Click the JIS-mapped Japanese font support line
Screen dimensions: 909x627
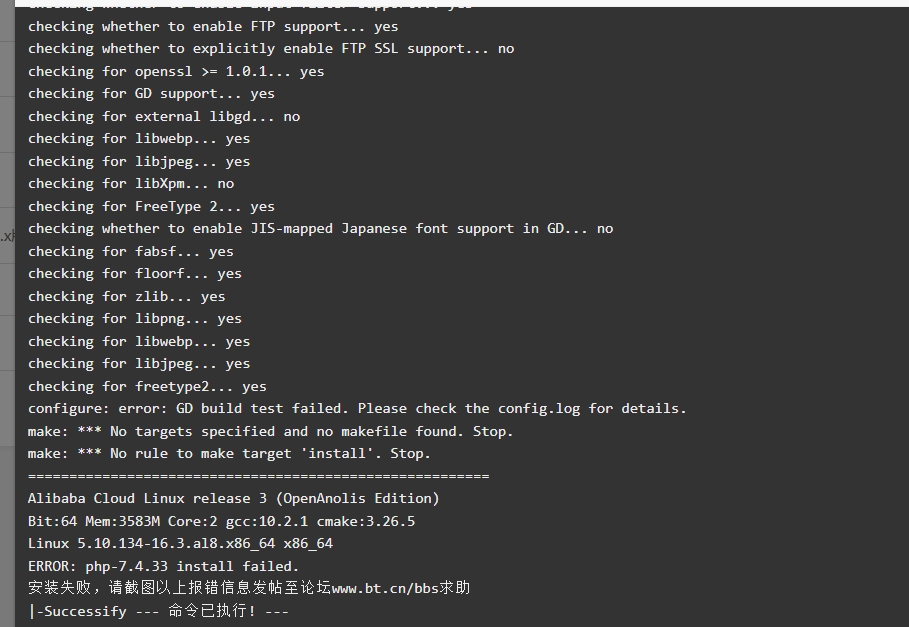pos(321,228)
